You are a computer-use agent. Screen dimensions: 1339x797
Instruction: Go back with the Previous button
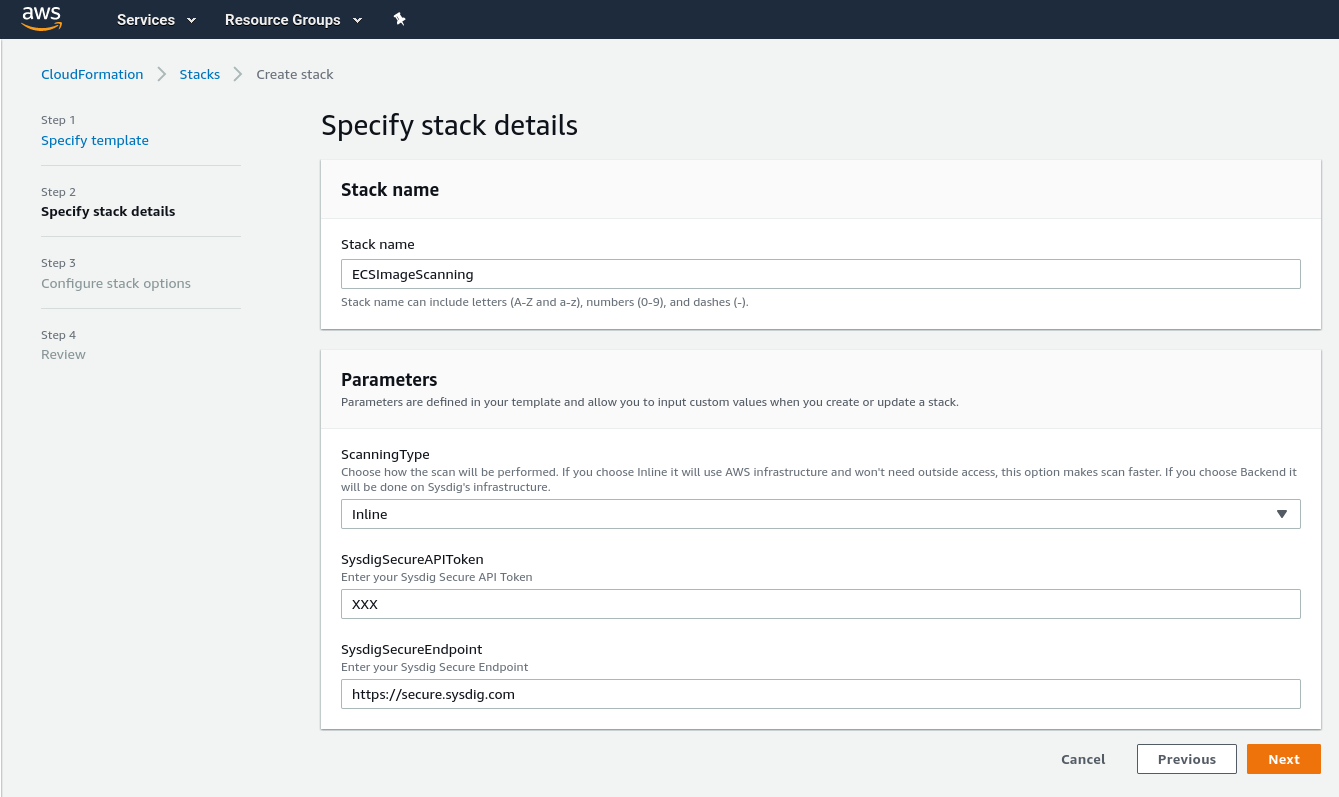pyautogui.click(x=1186, y=759)
